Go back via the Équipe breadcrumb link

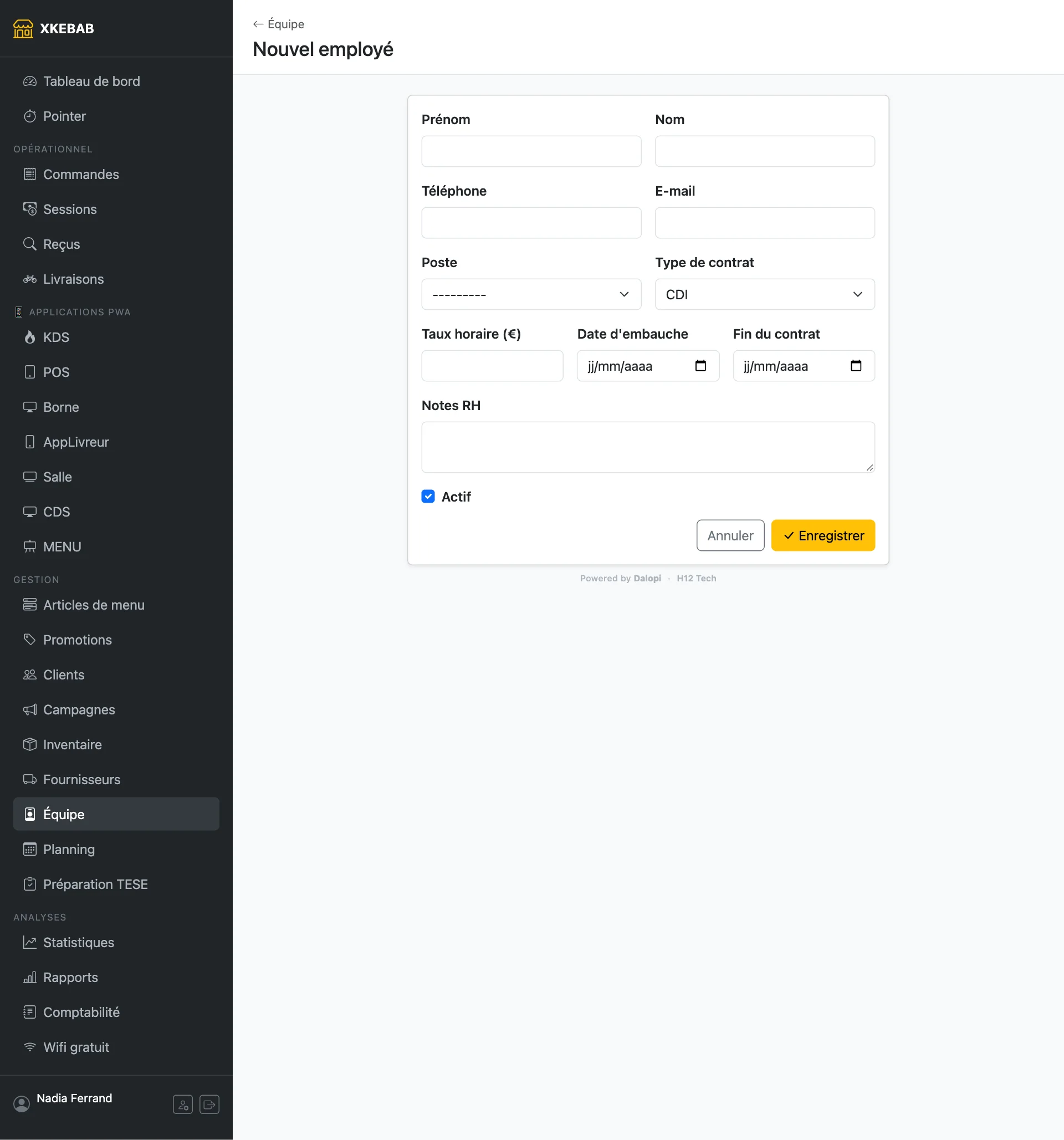tap(279, 24)
